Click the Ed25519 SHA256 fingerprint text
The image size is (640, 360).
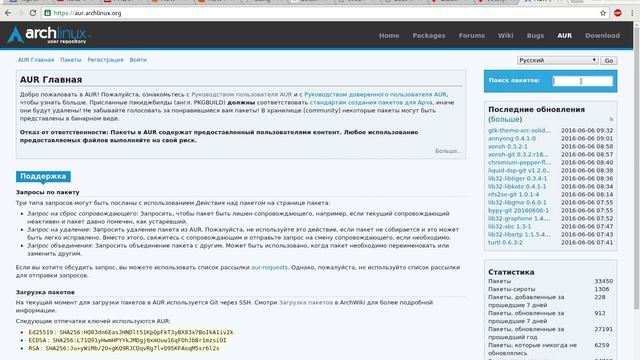point(131,332)
